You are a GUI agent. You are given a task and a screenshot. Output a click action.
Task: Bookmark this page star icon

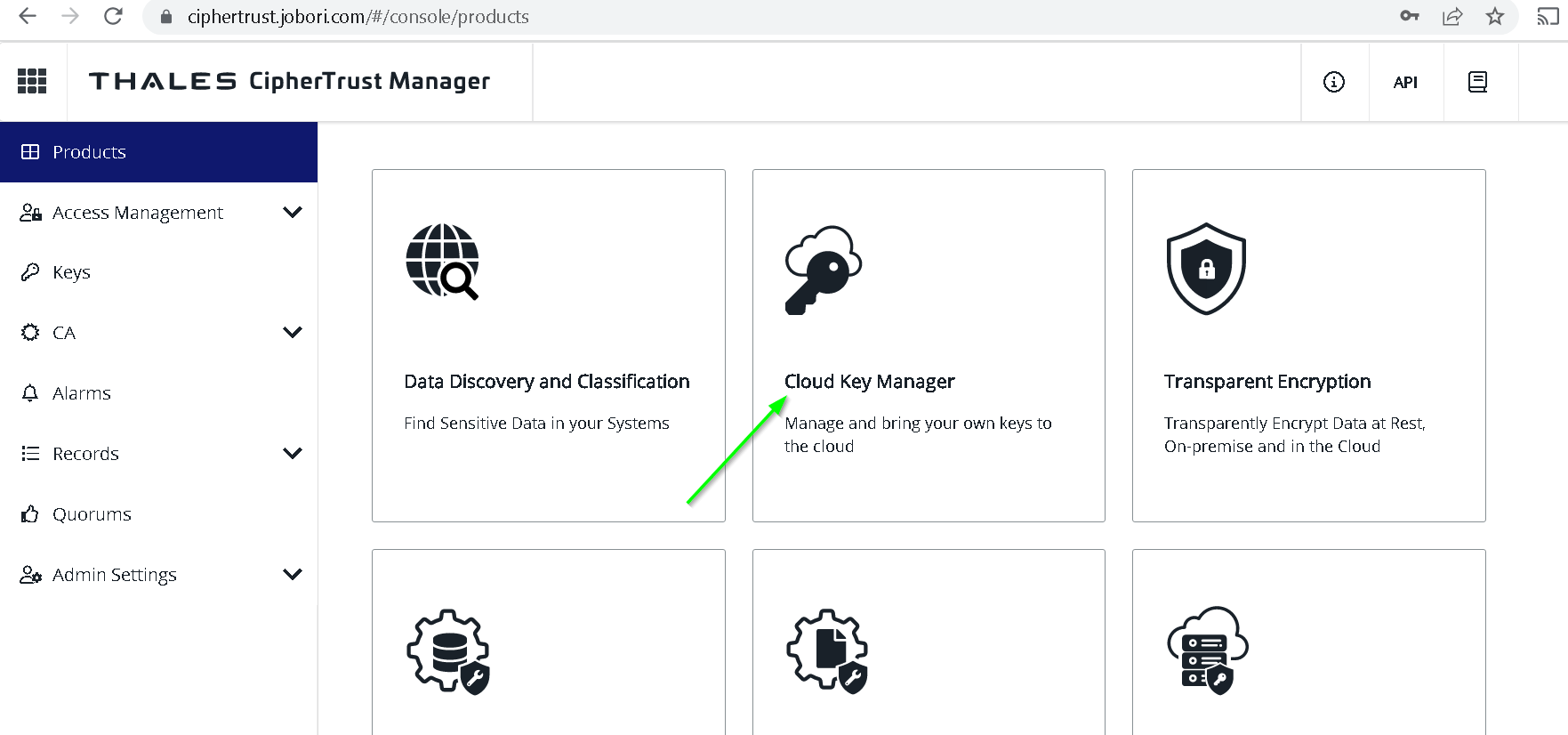coord(1495,16)
